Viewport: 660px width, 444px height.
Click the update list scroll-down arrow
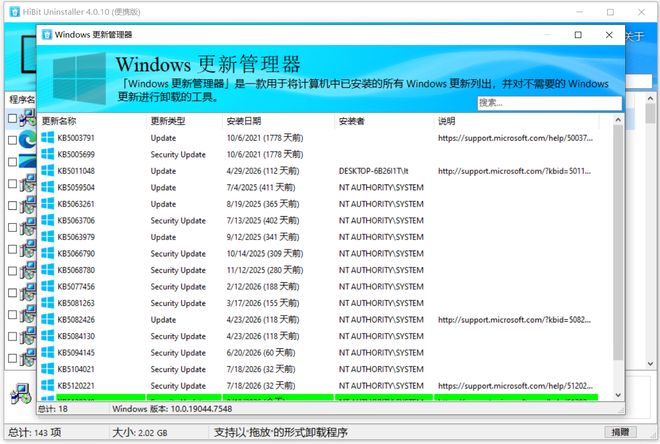tap(618, 395)
